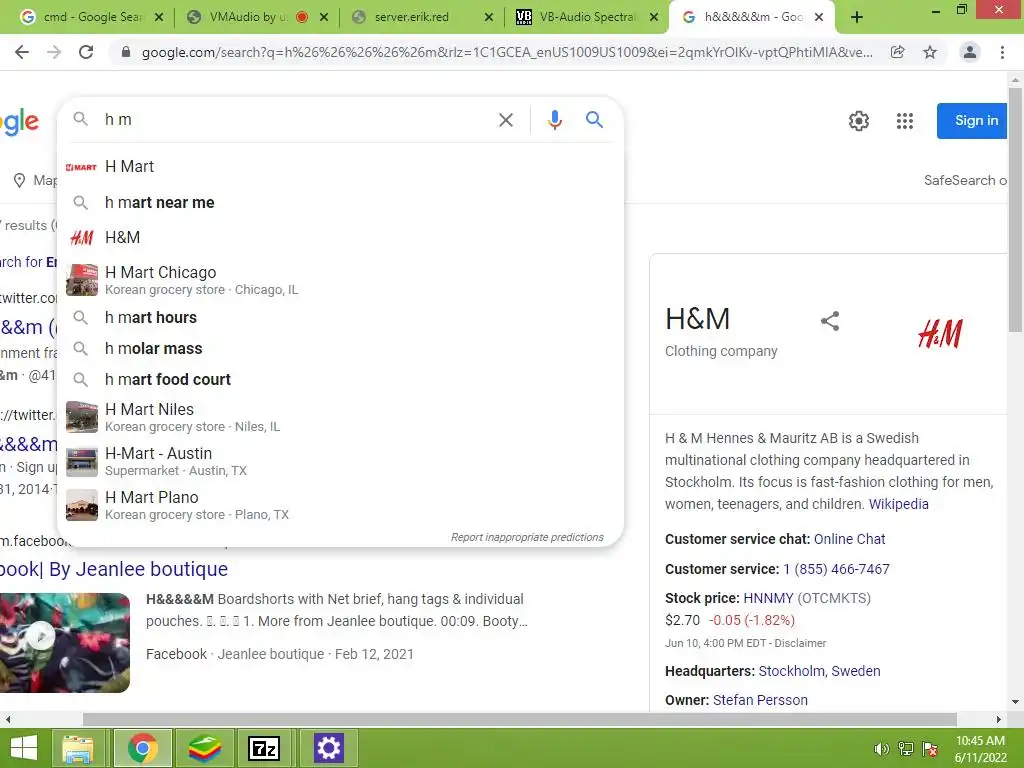Open the Disclaimer link under stock price
The width and height of the screenshot is (1024, 768).
point(800,643)
